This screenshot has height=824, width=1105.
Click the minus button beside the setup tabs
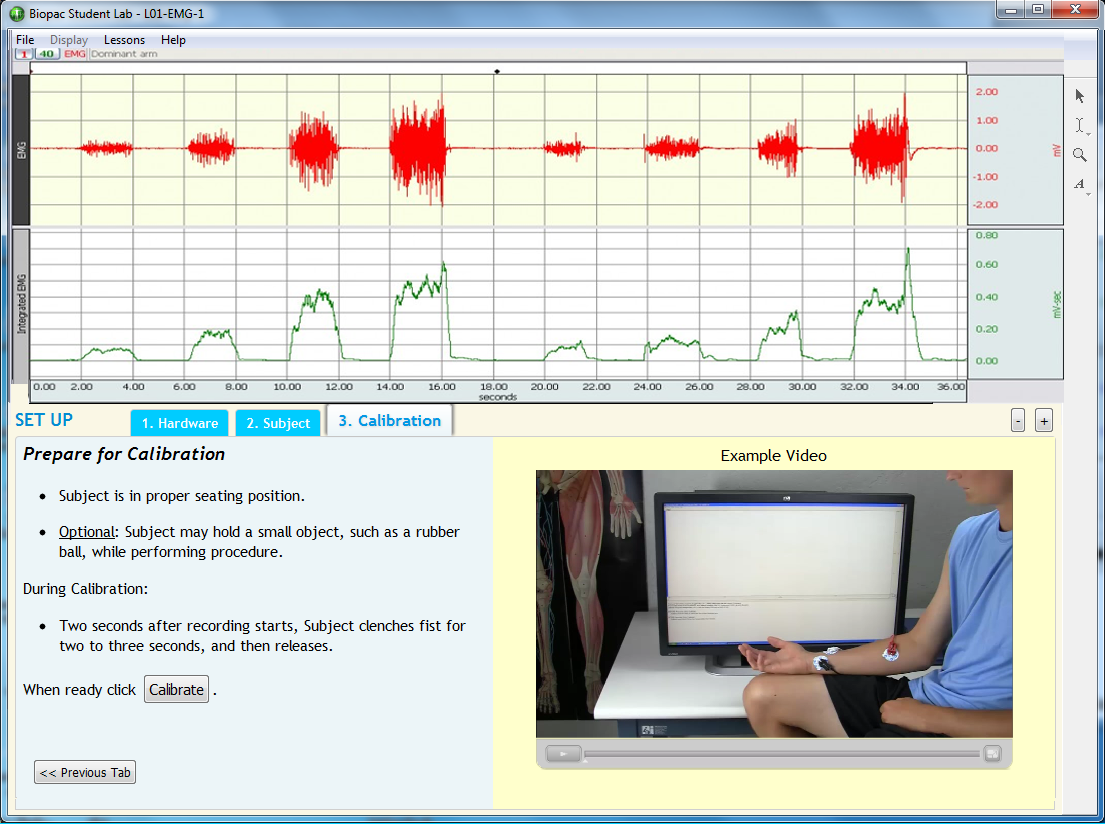pyautogui.click(x=1018, y=421)
